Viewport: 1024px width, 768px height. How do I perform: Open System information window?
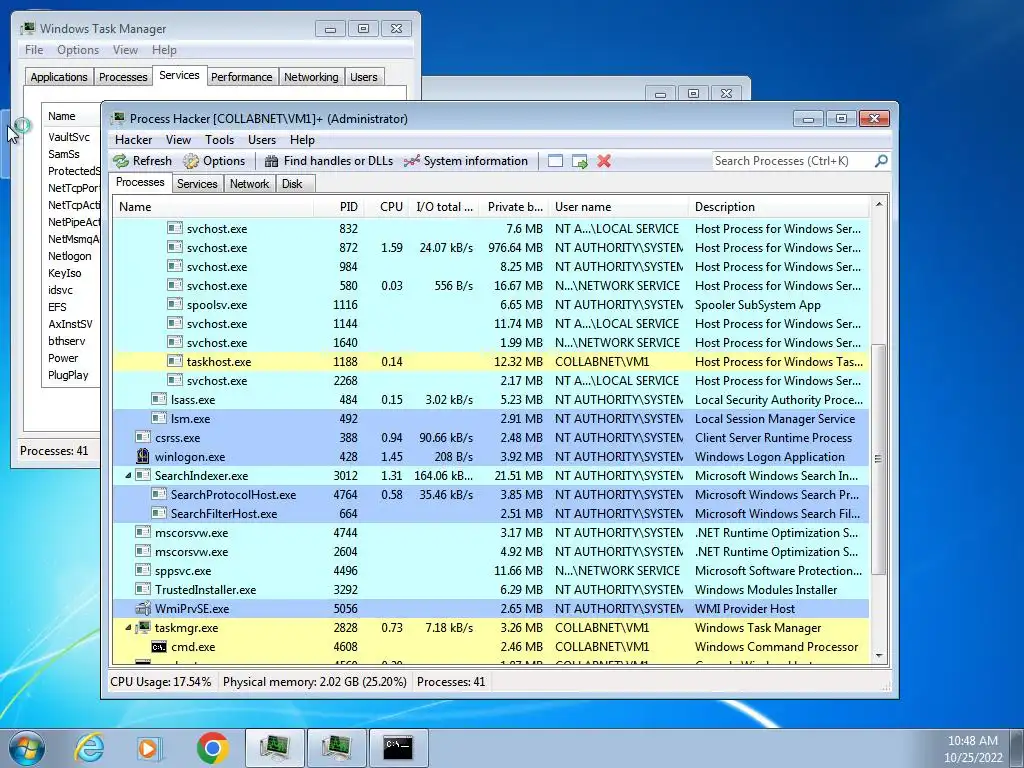coord(466,161)
